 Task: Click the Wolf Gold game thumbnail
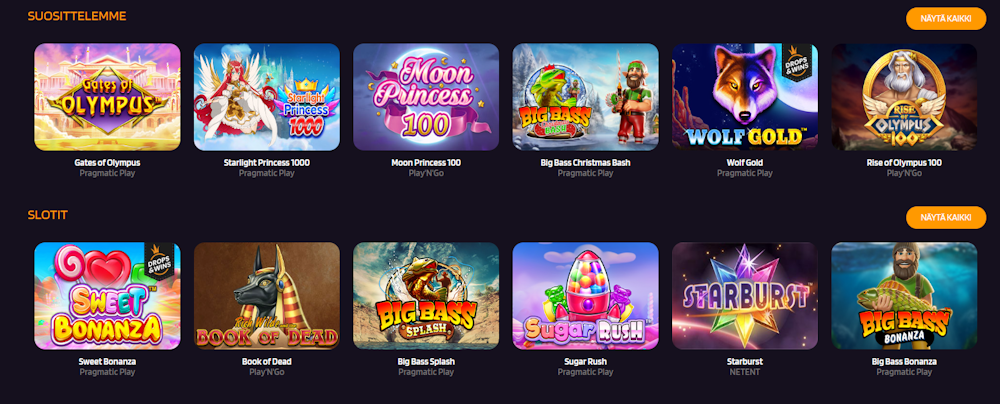point(745,97)
